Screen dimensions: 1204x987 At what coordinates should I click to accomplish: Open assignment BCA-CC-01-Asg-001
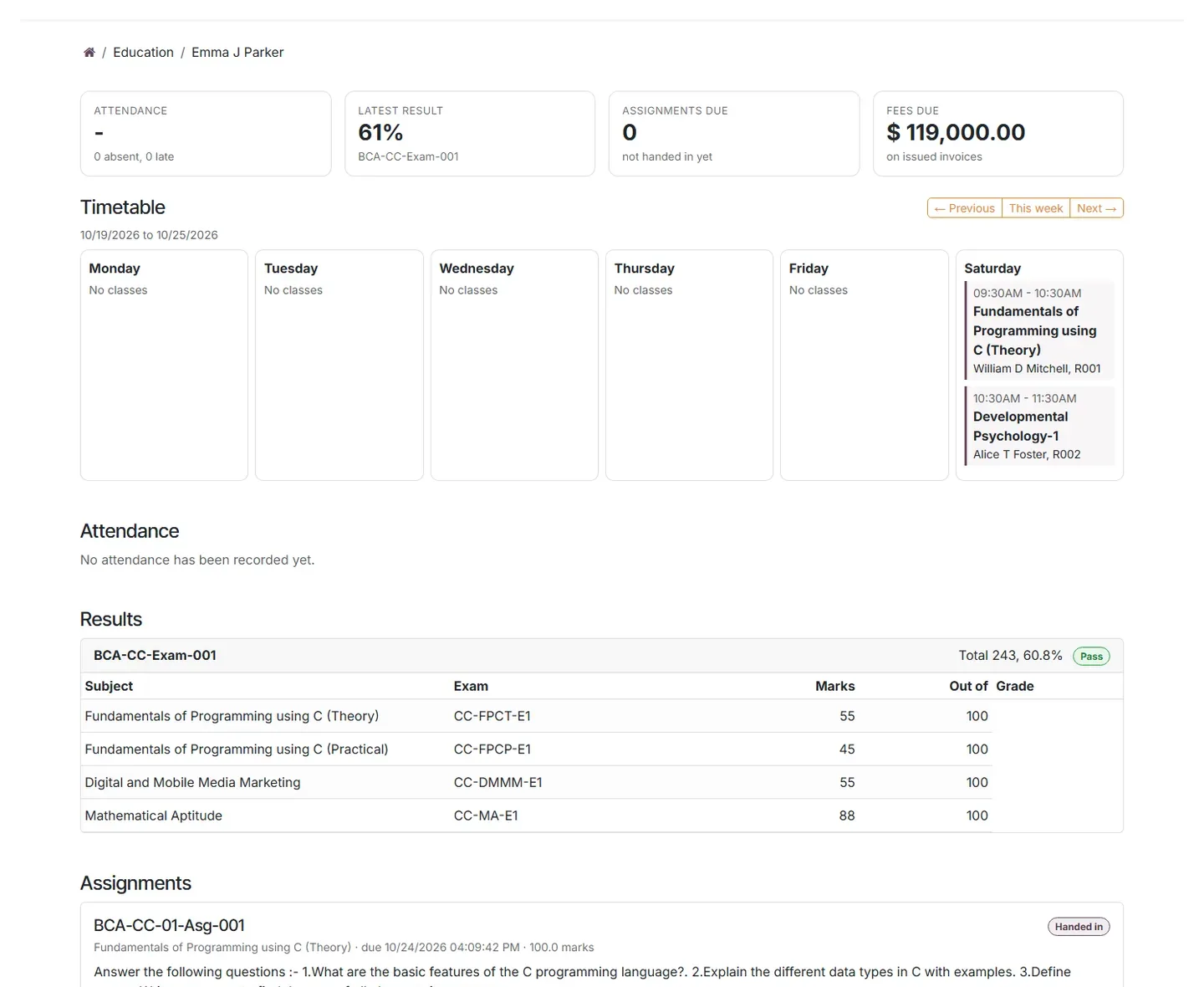pos(169,926)
